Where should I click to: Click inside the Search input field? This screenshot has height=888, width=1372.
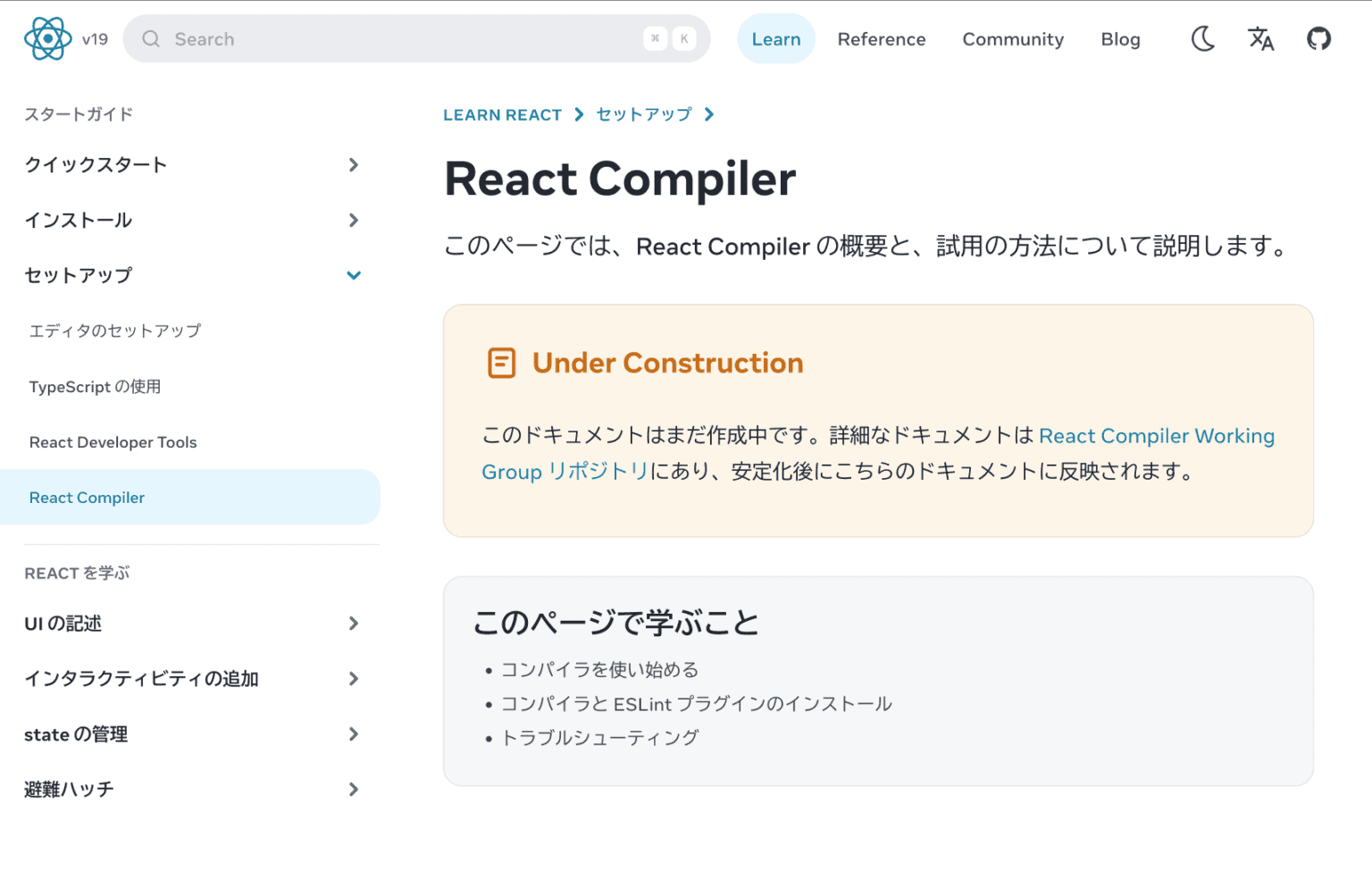[357, 38]
